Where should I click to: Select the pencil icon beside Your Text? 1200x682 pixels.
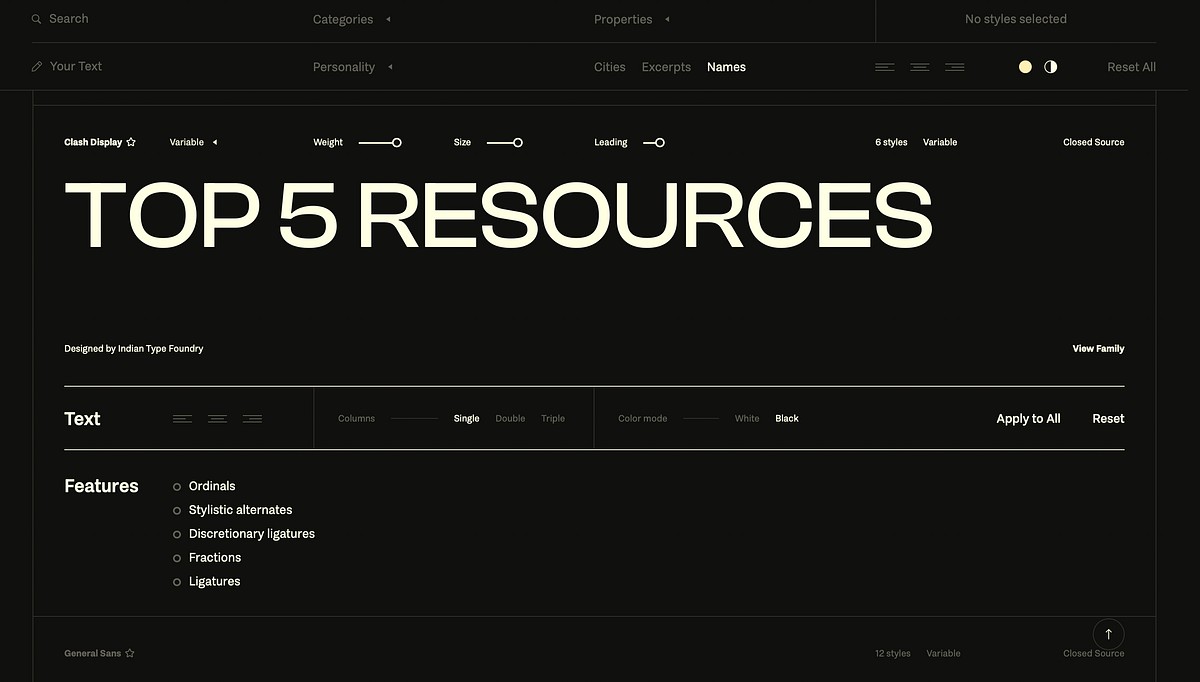coord(35,66)
